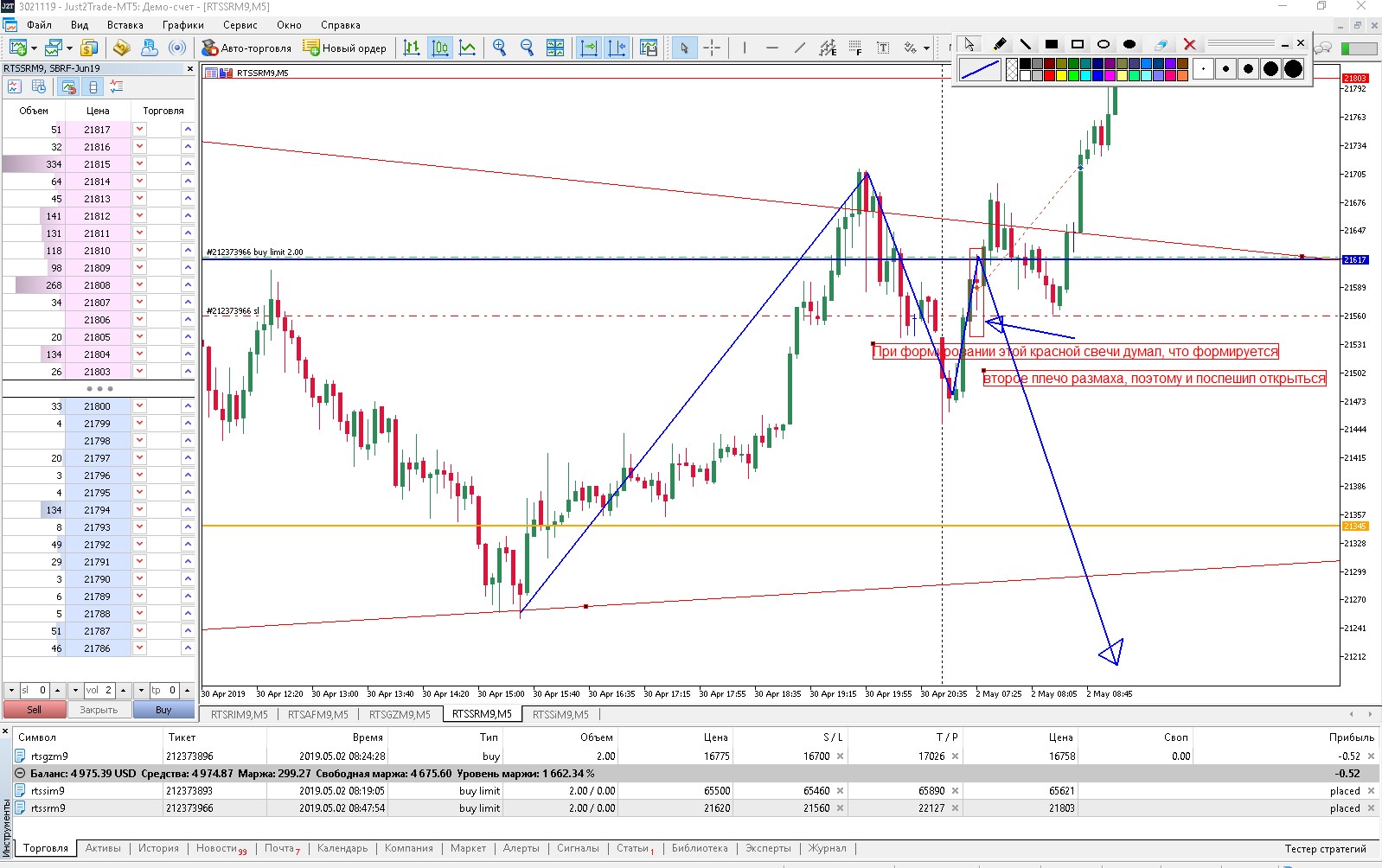1382x868 pixels.
Task: Select the Fibonacci retracement tool
Action: tap(855, 48)
